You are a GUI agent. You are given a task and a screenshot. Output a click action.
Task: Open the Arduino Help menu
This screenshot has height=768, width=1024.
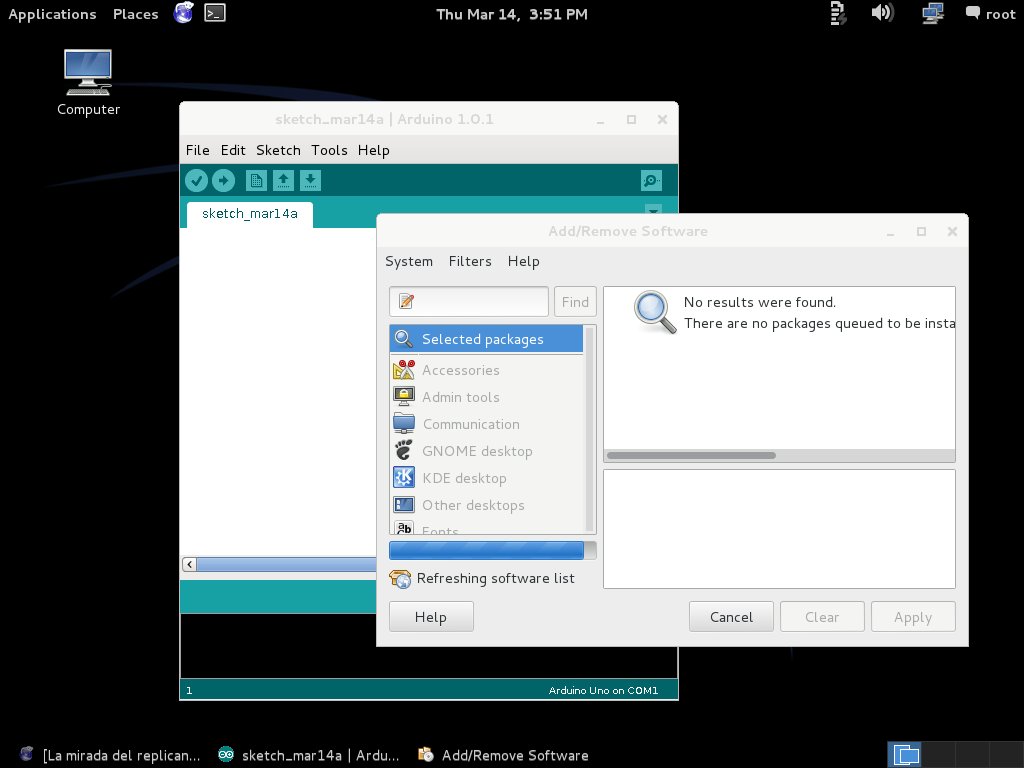tap(374, 150)
